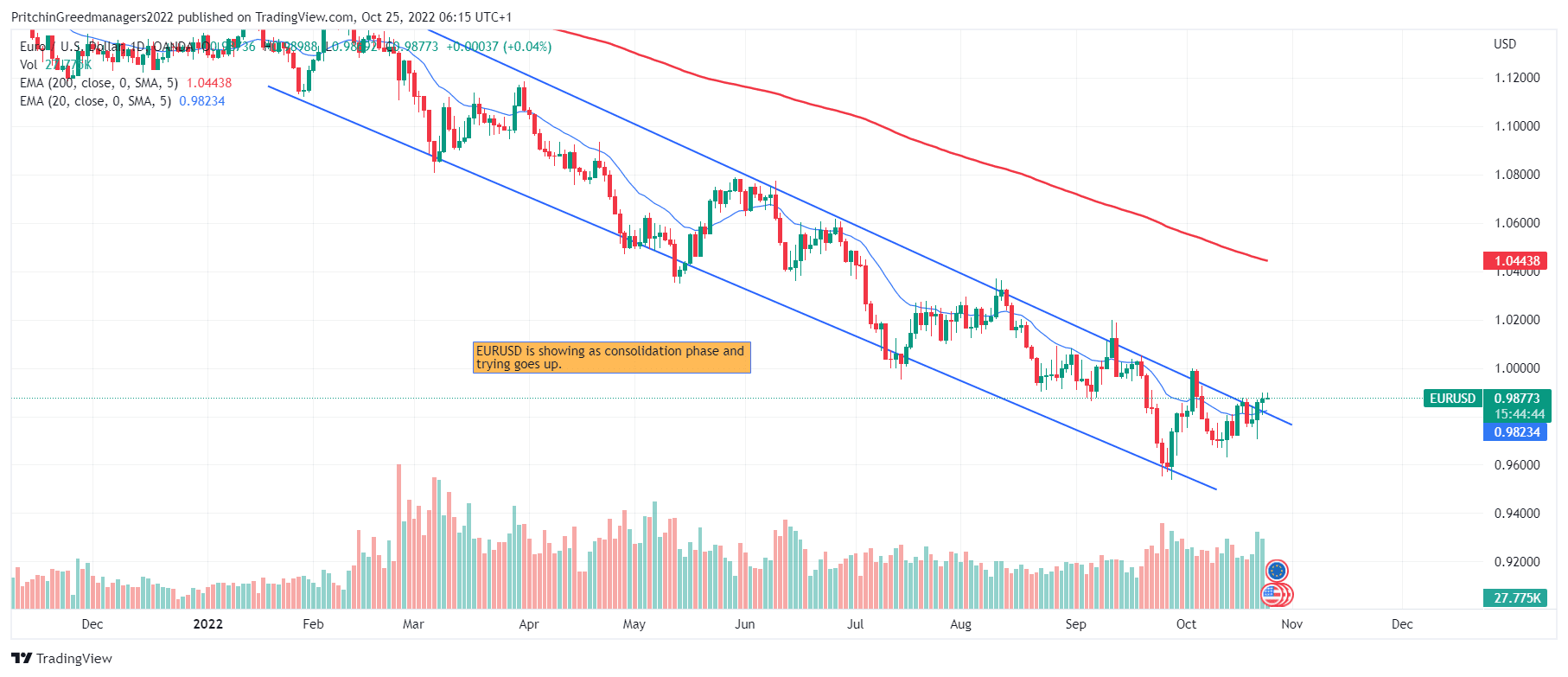The height and width of the screenshot is (677, 1568).
Task: Click the 0.96000 price axis label
Action: [1517, 465]
